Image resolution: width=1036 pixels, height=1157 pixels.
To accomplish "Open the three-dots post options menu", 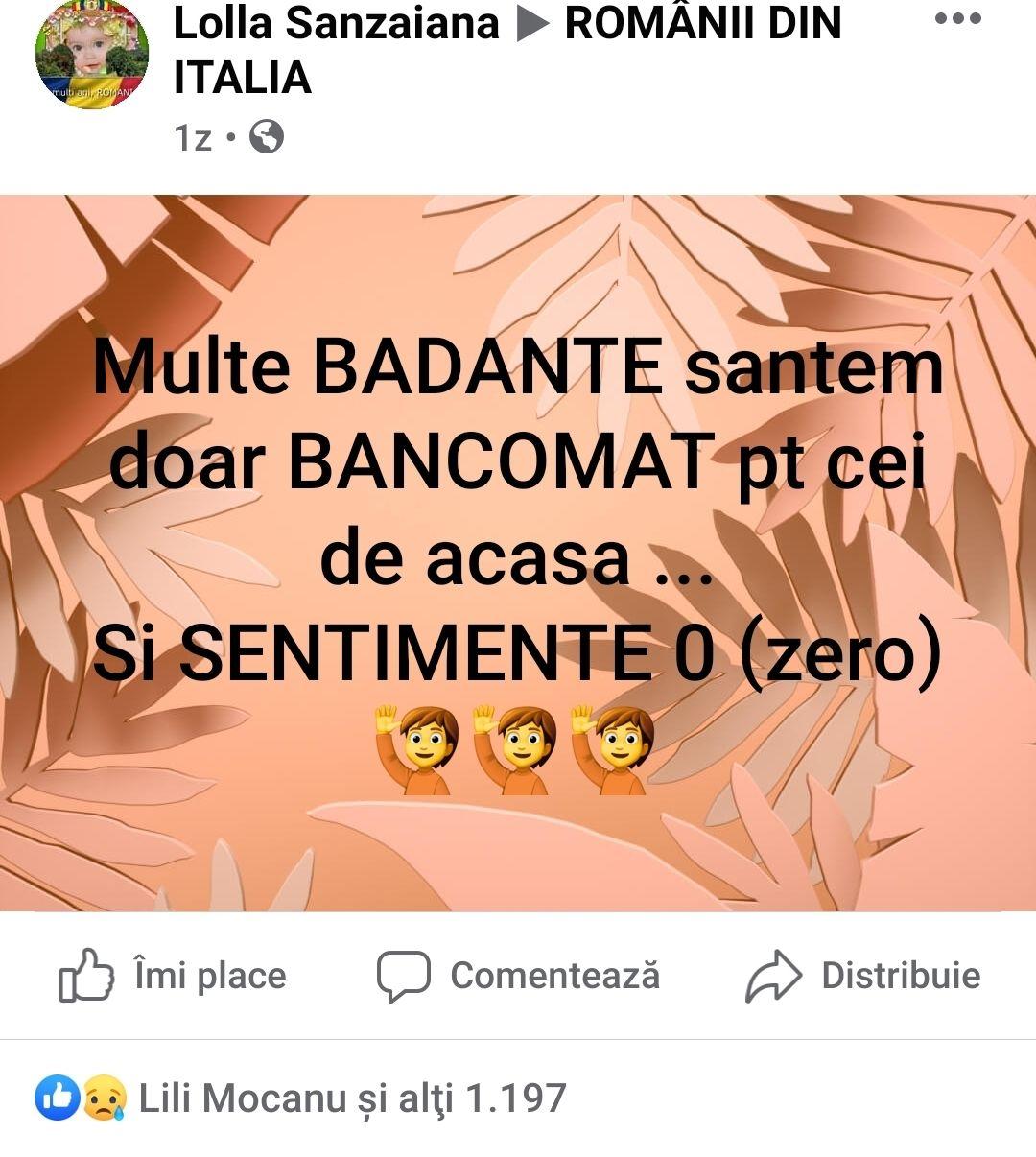I will [957, 19].
